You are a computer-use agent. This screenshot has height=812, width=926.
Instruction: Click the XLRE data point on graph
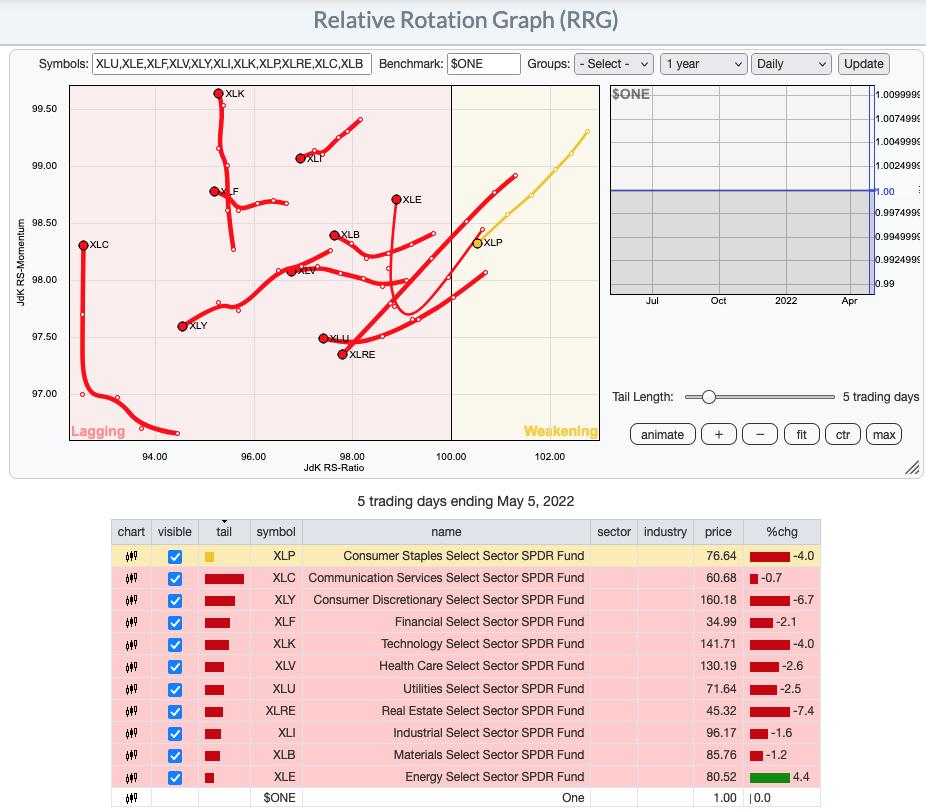pos(343,354)
